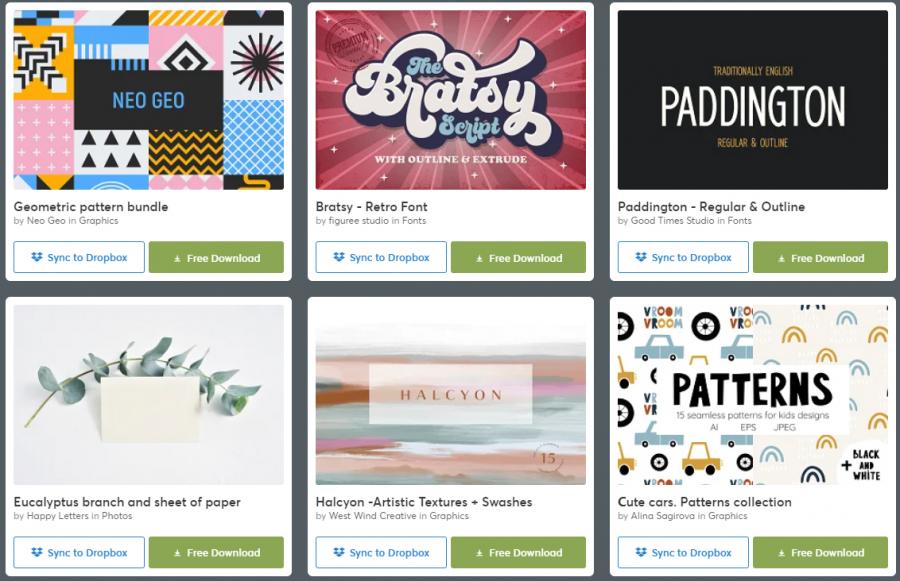Open Eucalyptus branch and sheet of paper title
900x581 pixels.
point(127,502)
